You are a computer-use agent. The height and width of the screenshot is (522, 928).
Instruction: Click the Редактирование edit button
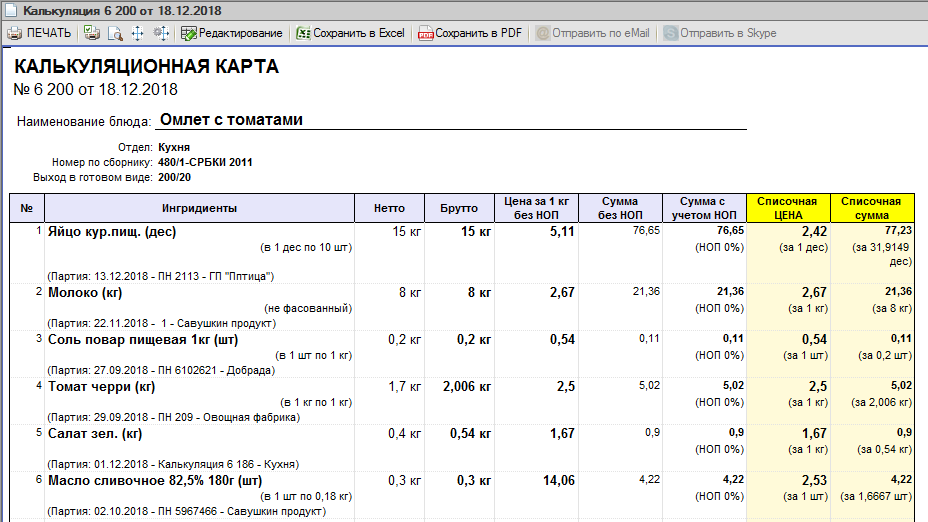[x=232, y=33]
